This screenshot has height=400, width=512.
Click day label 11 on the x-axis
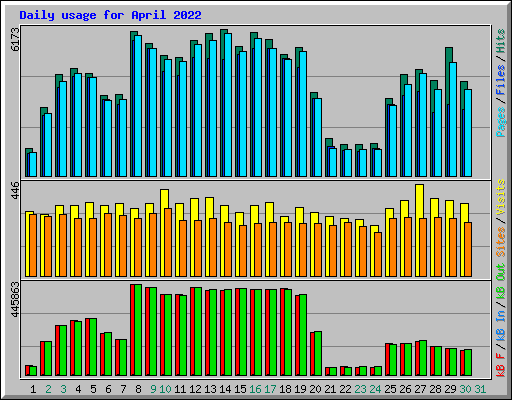pos(180,389)
